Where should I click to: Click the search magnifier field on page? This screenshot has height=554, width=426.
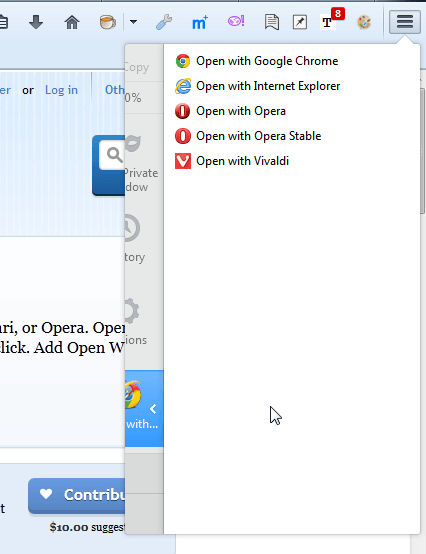coord(112,155)
